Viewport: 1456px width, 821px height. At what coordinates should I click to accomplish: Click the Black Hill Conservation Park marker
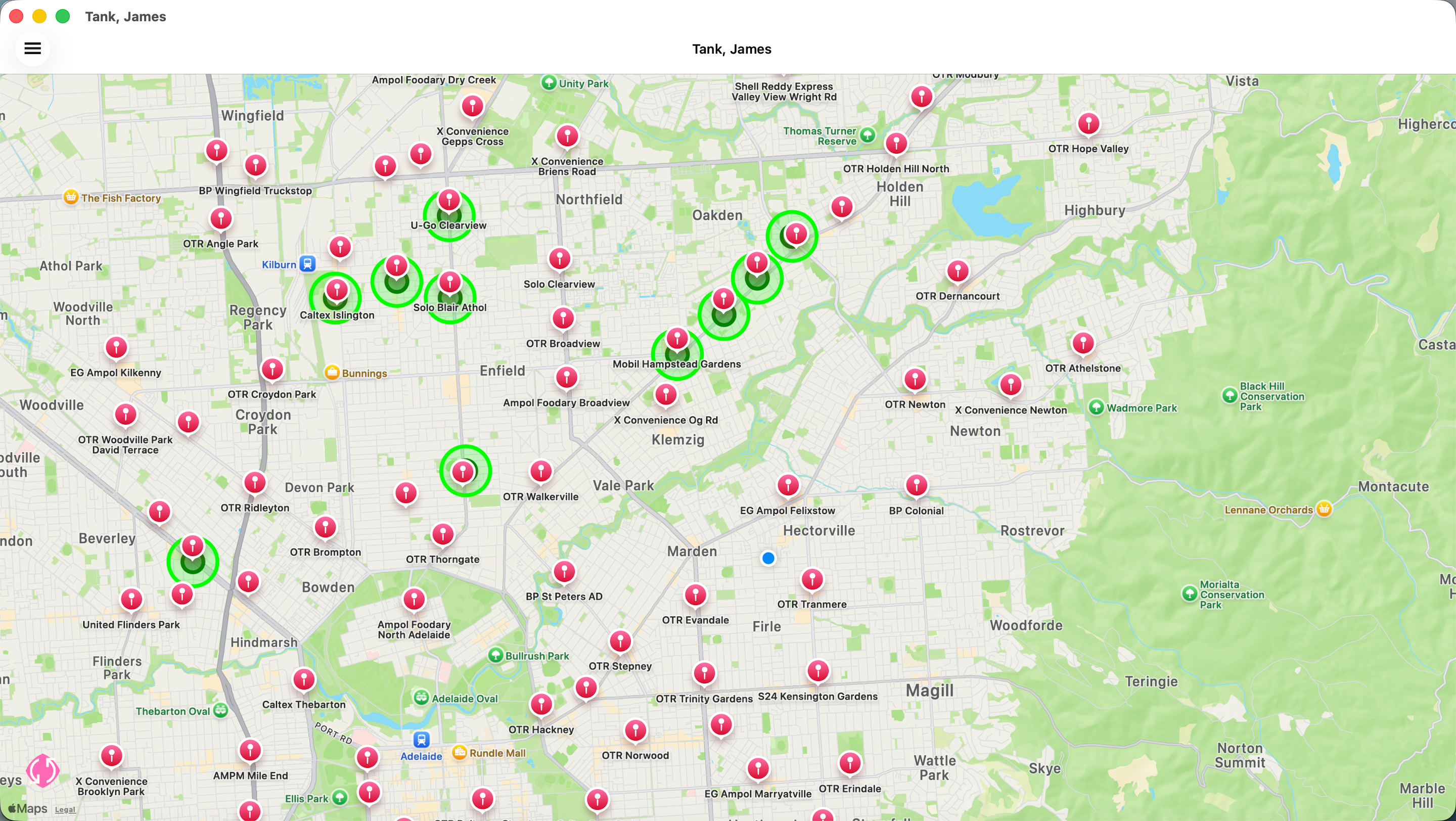point(1230,395)
